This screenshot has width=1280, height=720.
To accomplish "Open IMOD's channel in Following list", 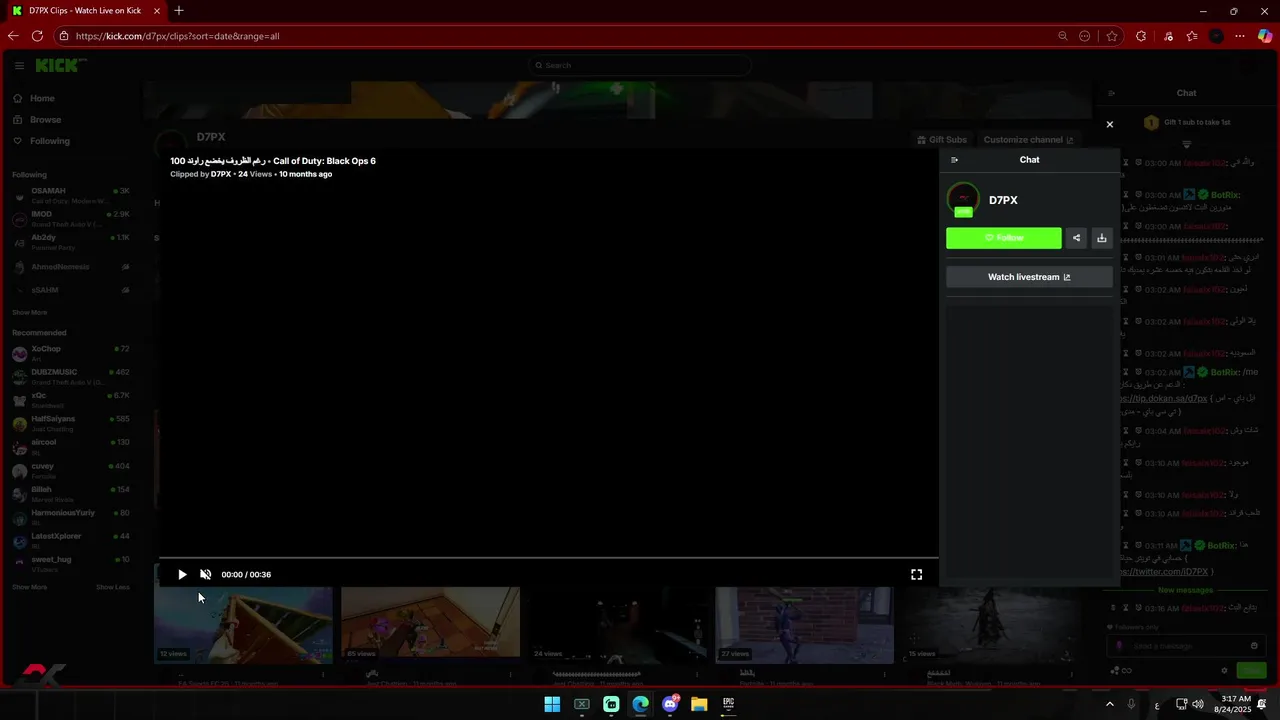I will coord(71,218).
